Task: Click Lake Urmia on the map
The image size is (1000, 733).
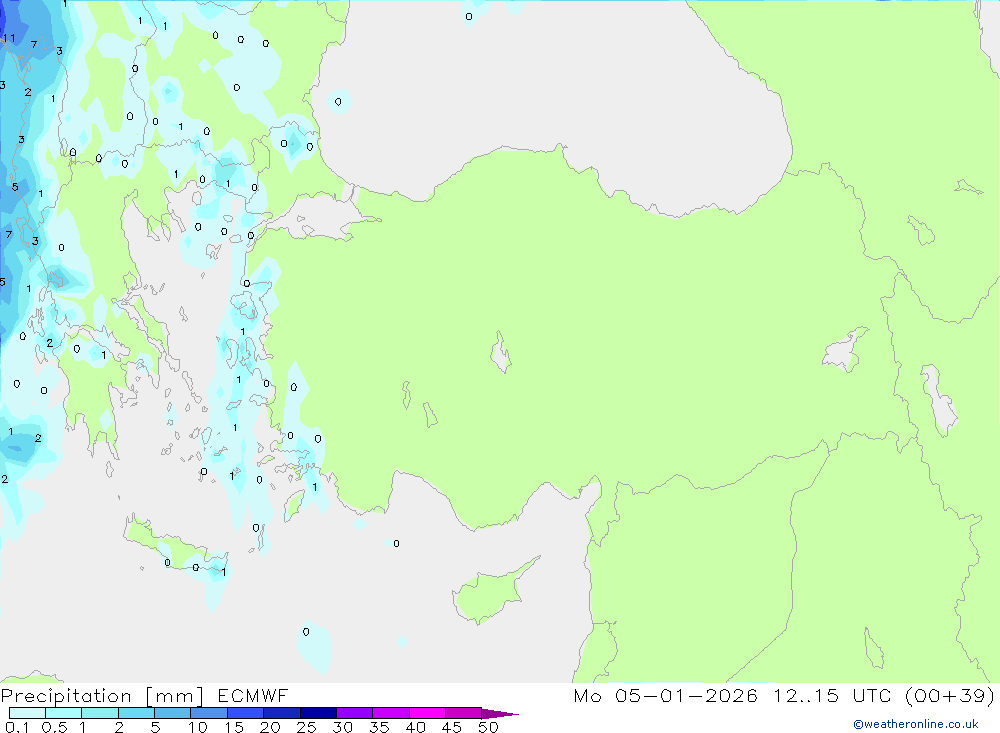Action: [939, 401]
